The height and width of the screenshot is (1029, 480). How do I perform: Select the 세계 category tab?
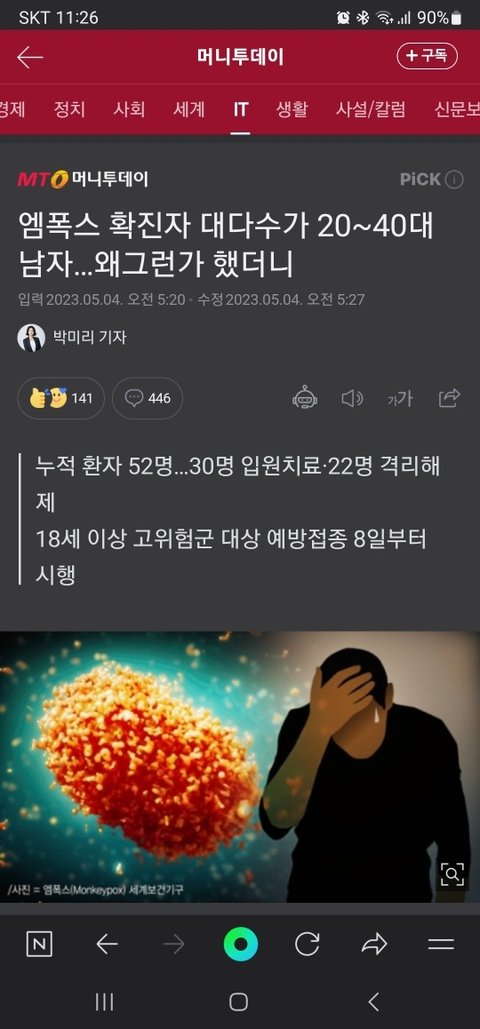[188, 109]
